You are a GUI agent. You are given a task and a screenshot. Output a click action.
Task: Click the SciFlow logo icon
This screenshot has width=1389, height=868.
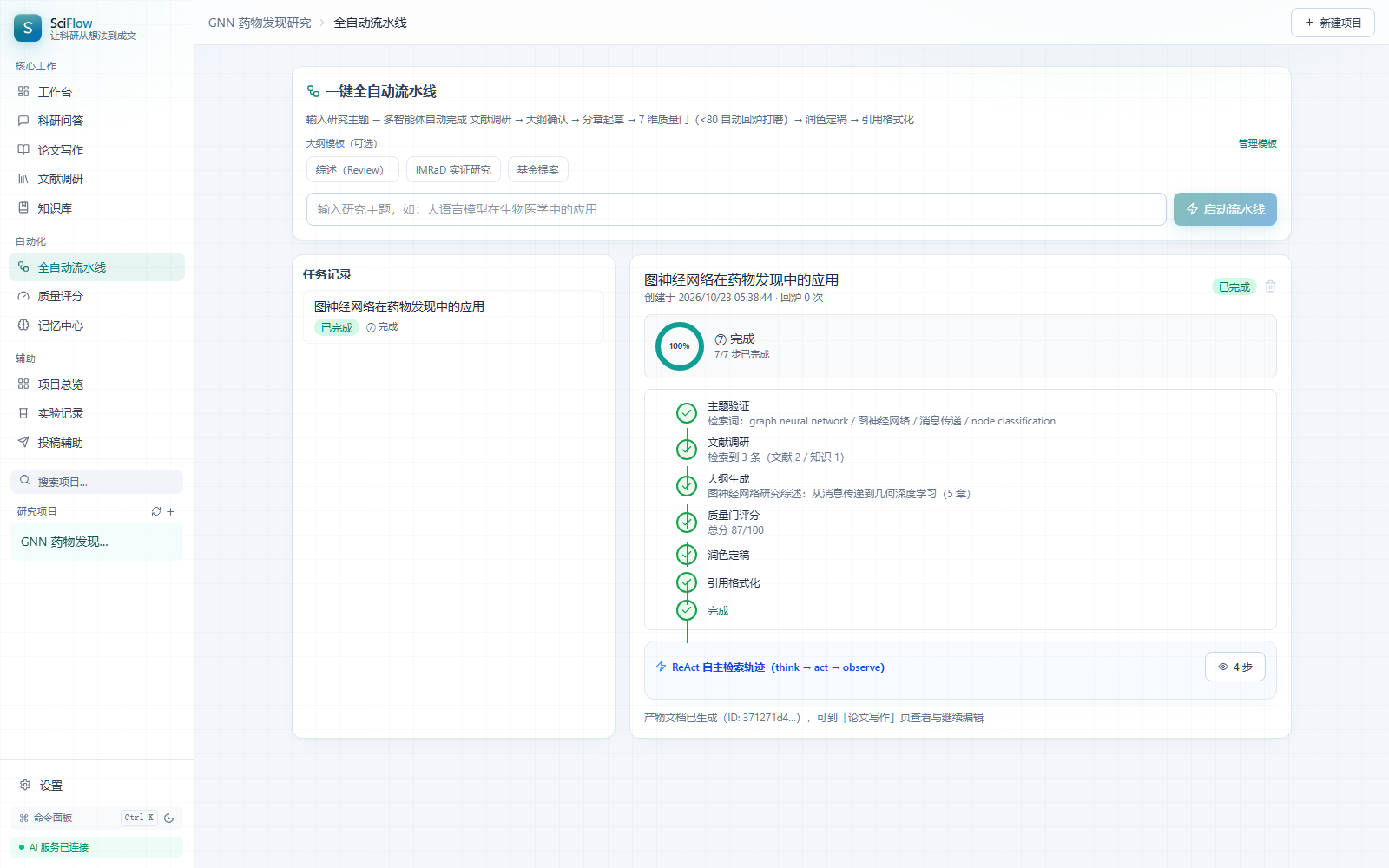[28, 28]
